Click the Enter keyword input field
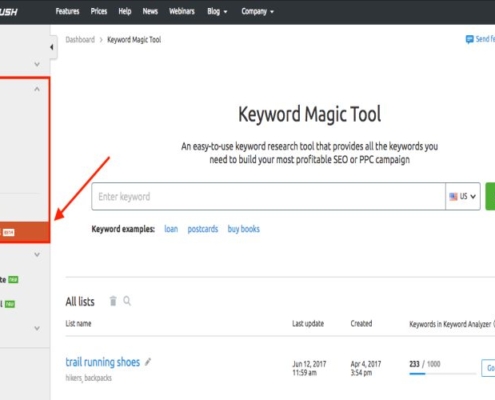The height and width of the screenshot is (400, 495). pyautogui.click(x=268, y=196)
